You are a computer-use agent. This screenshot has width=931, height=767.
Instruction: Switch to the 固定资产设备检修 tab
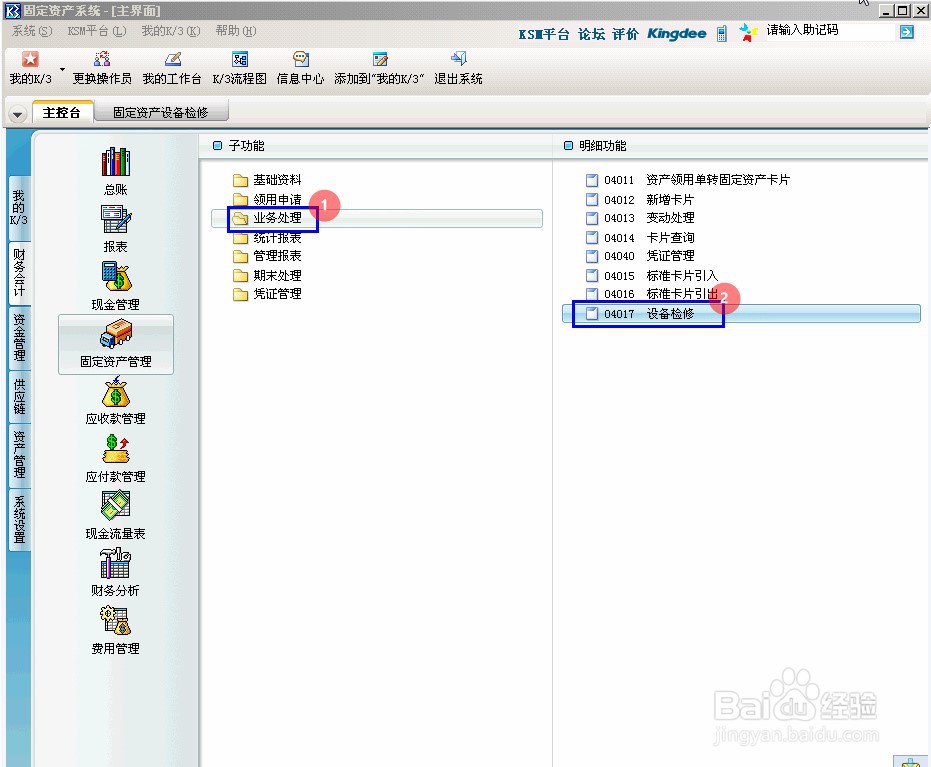[160, 112]
